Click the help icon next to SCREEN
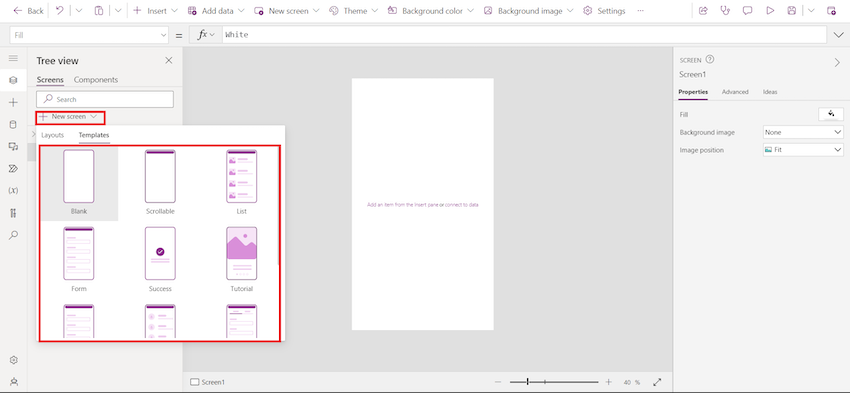Image resolution: width=850 pixels, height=393 pixels. tap(710, 60)
